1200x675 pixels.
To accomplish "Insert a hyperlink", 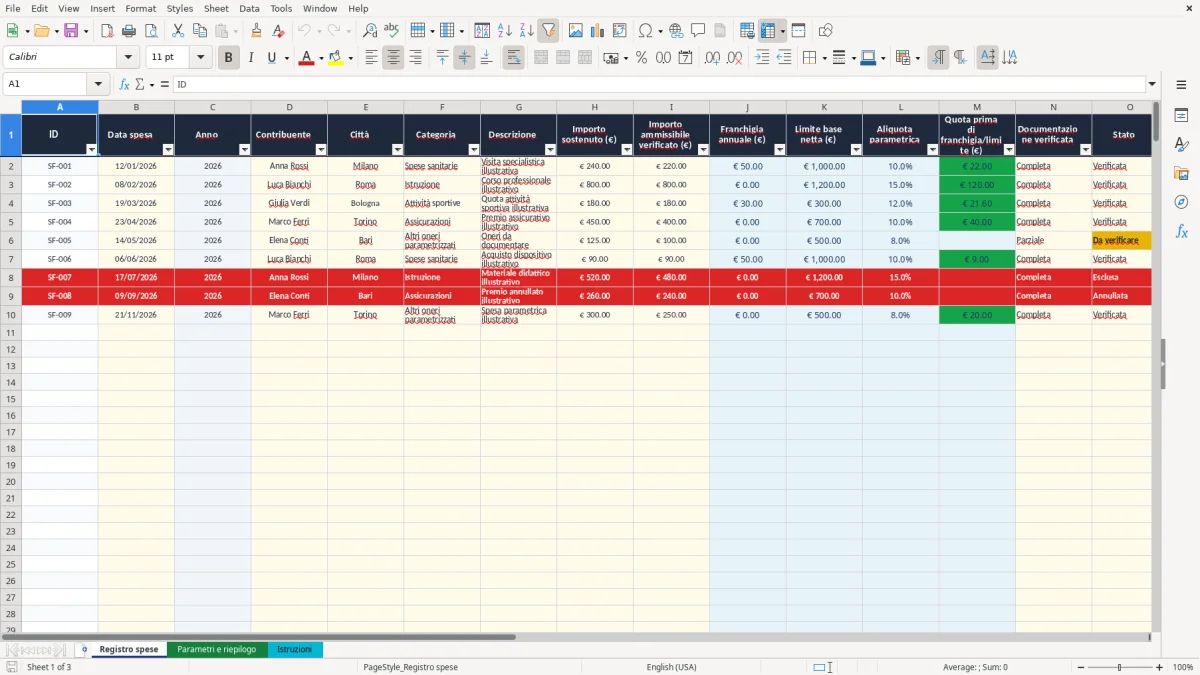I will pyautogui.click(x=676, y=31).
